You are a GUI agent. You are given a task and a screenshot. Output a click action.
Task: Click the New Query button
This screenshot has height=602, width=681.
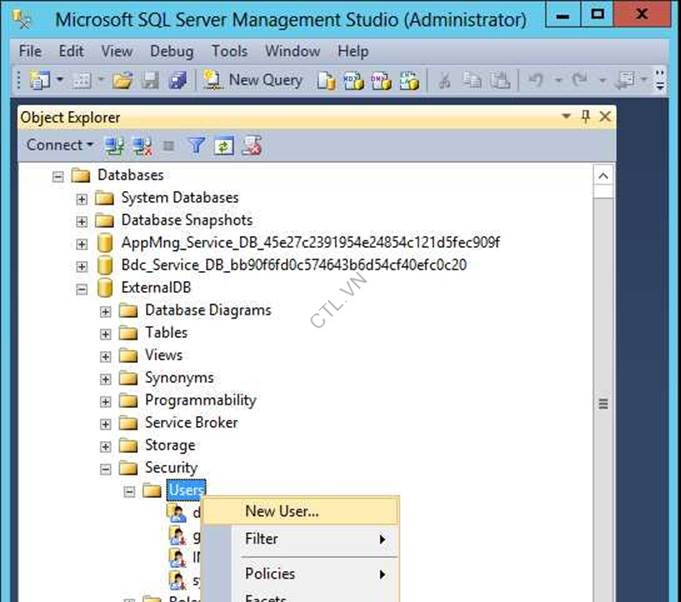pyautogui.click(x=253, y=80)
